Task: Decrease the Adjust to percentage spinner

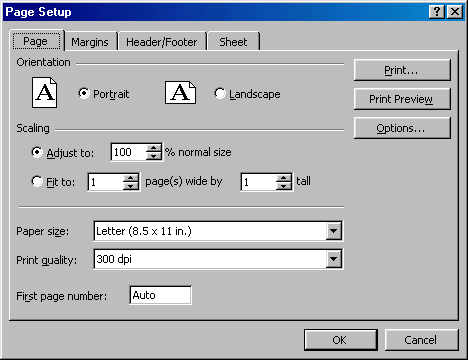Action: pos(154,156)
